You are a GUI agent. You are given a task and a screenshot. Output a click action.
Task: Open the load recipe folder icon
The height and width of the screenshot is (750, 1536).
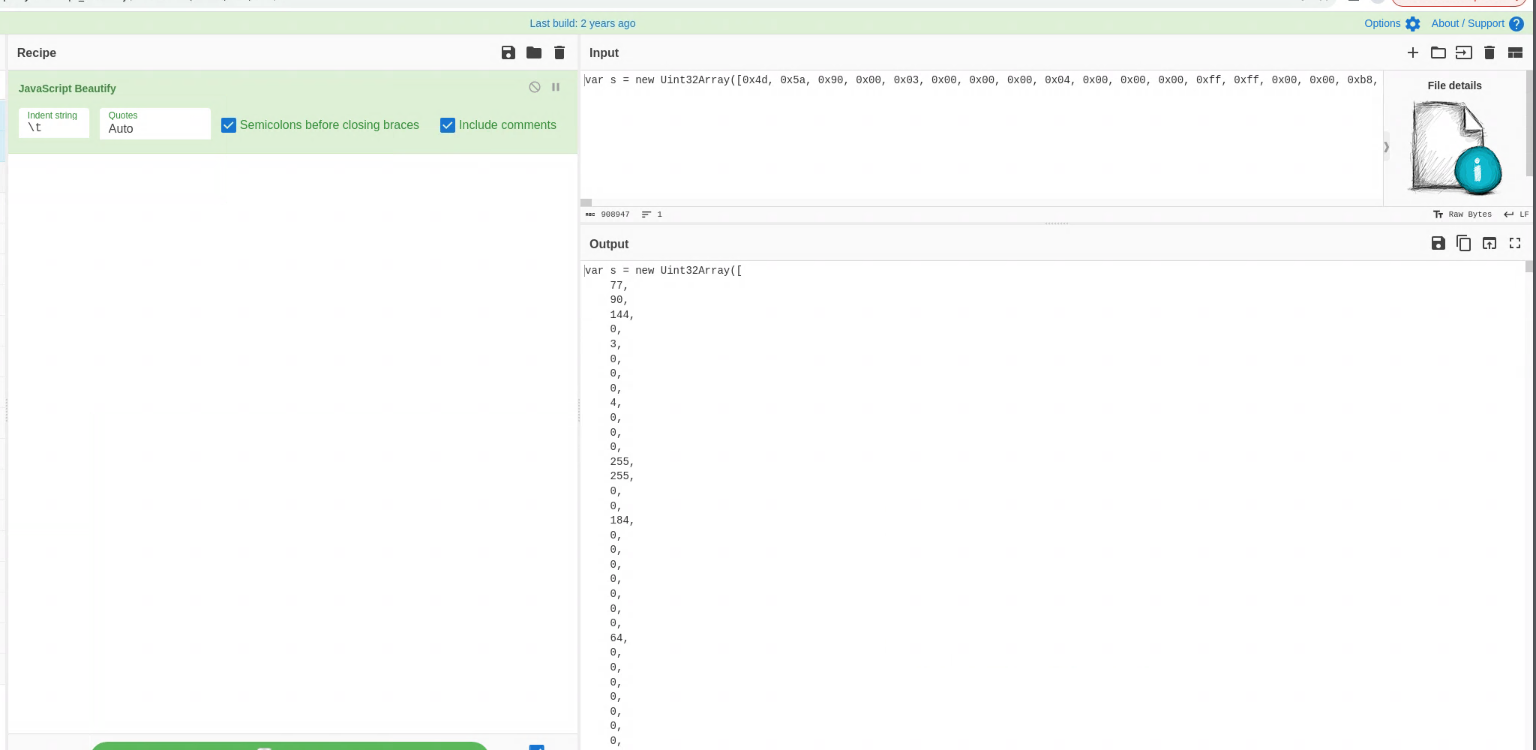click(534, 53)
